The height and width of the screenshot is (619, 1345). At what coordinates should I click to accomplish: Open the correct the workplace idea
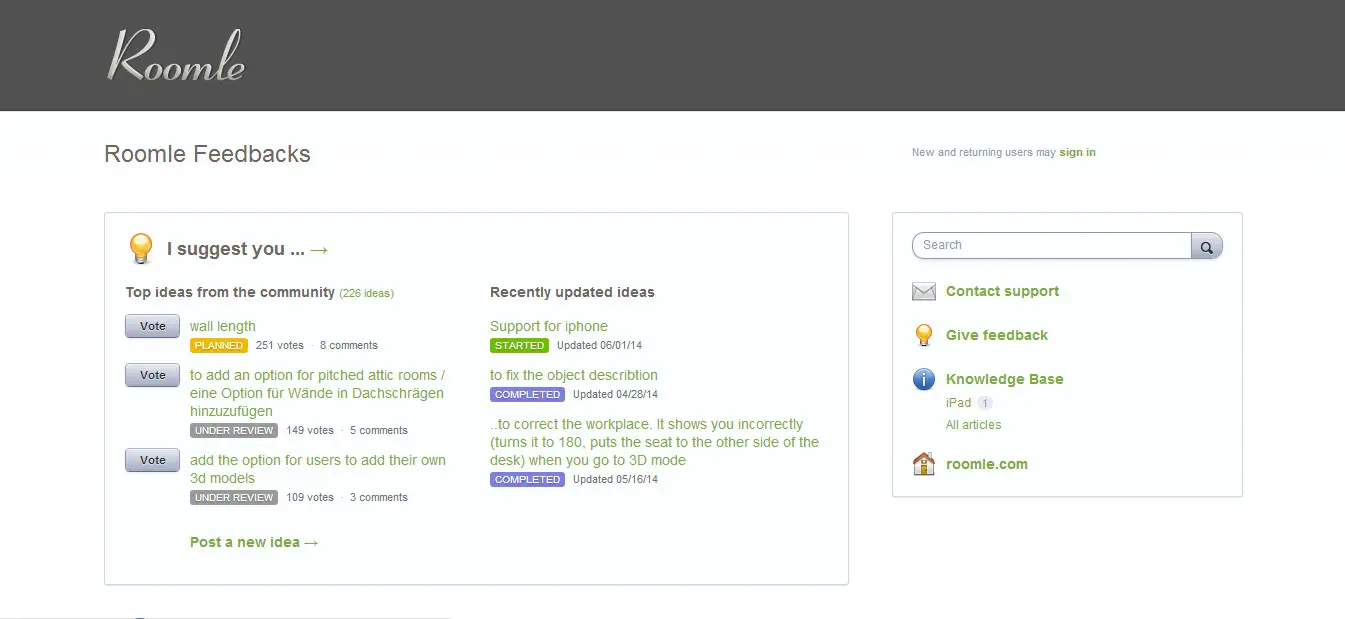coord(654,442)
